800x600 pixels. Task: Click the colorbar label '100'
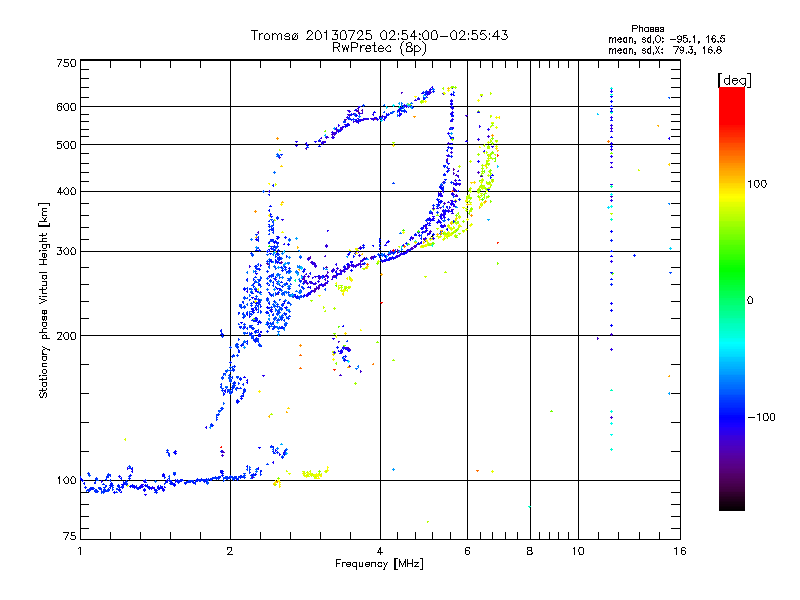coord(757,184)
